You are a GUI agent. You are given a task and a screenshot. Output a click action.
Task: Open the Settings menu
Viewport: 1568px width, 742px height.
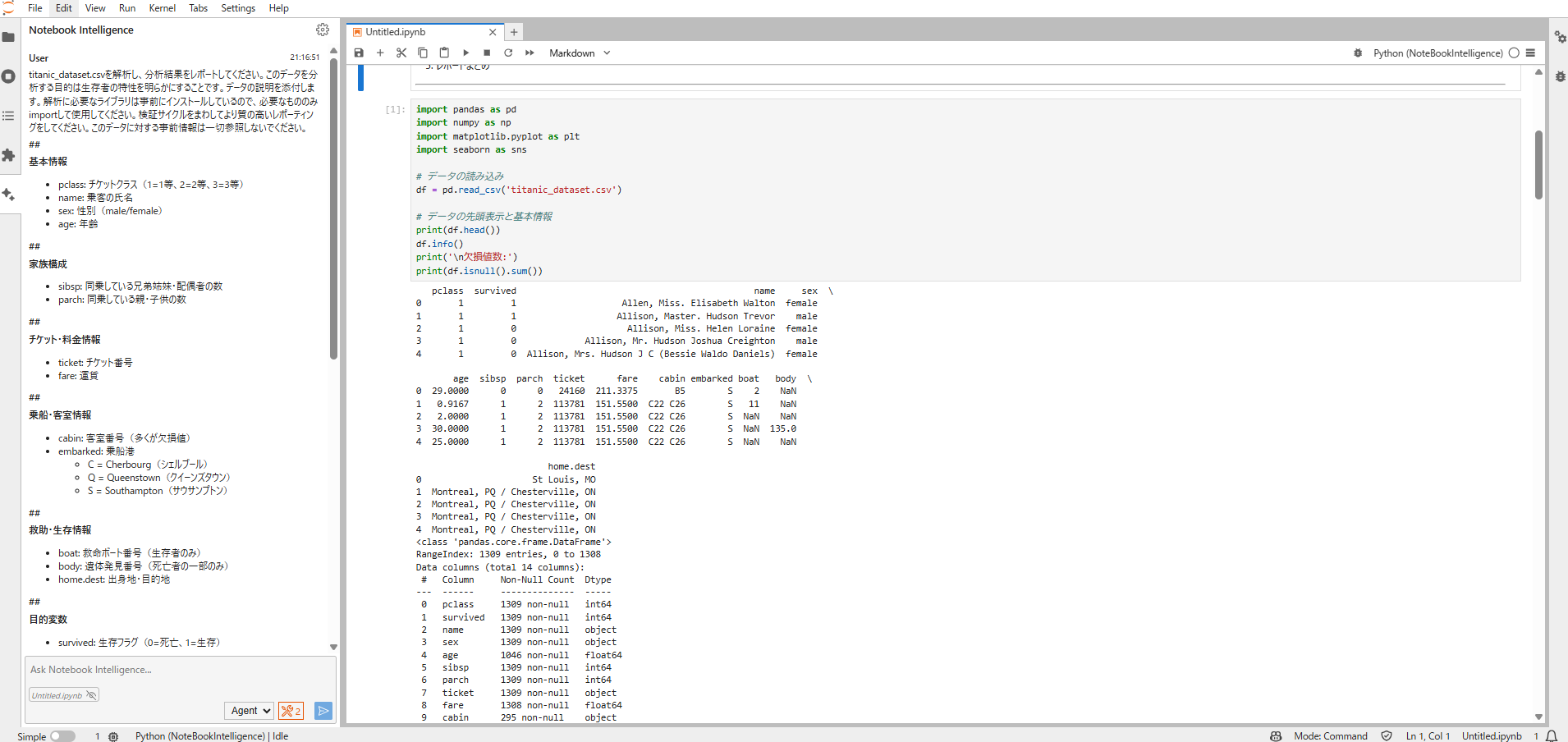coord(238,8)
